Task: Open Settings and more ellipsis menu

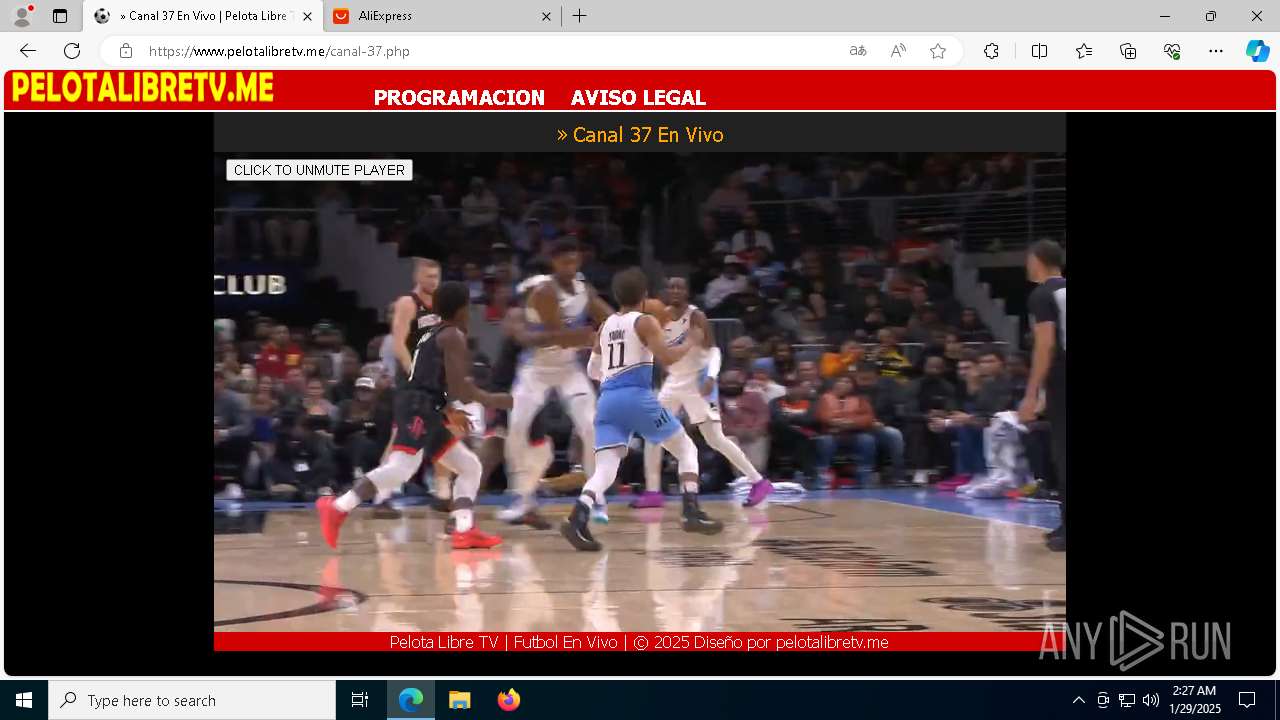Action: click(1216, 51)
